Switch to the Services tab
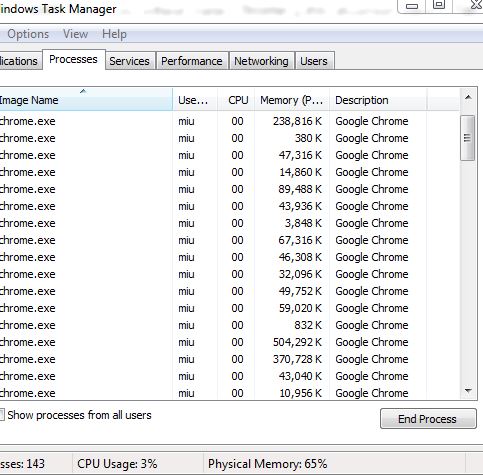Viewport: 483px width, 475px height. pos(130,61)
